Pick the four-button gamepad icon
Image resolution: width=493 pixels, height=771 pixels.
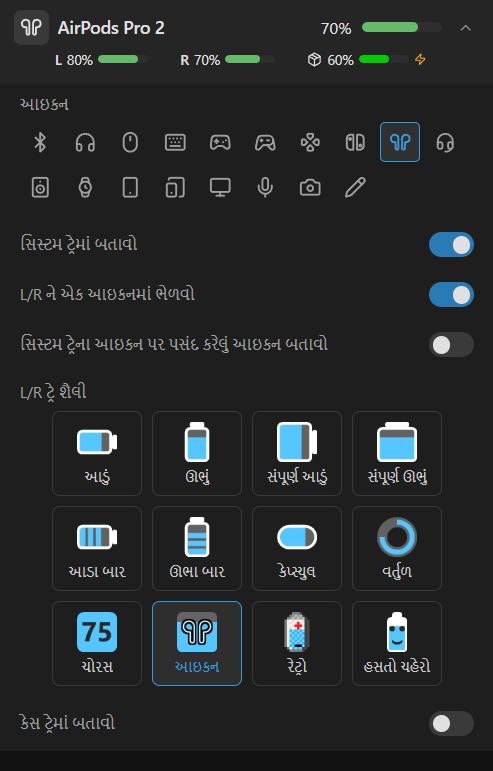[310, 143]
